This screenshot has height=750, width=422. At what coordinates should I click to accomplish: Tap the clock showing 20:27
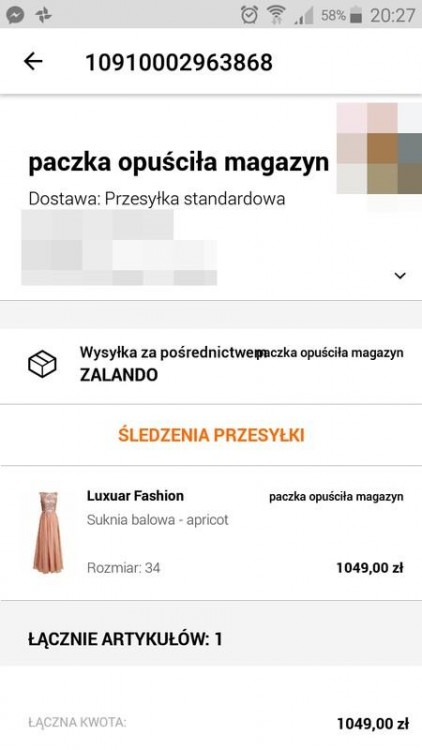[x=392, y=15]
